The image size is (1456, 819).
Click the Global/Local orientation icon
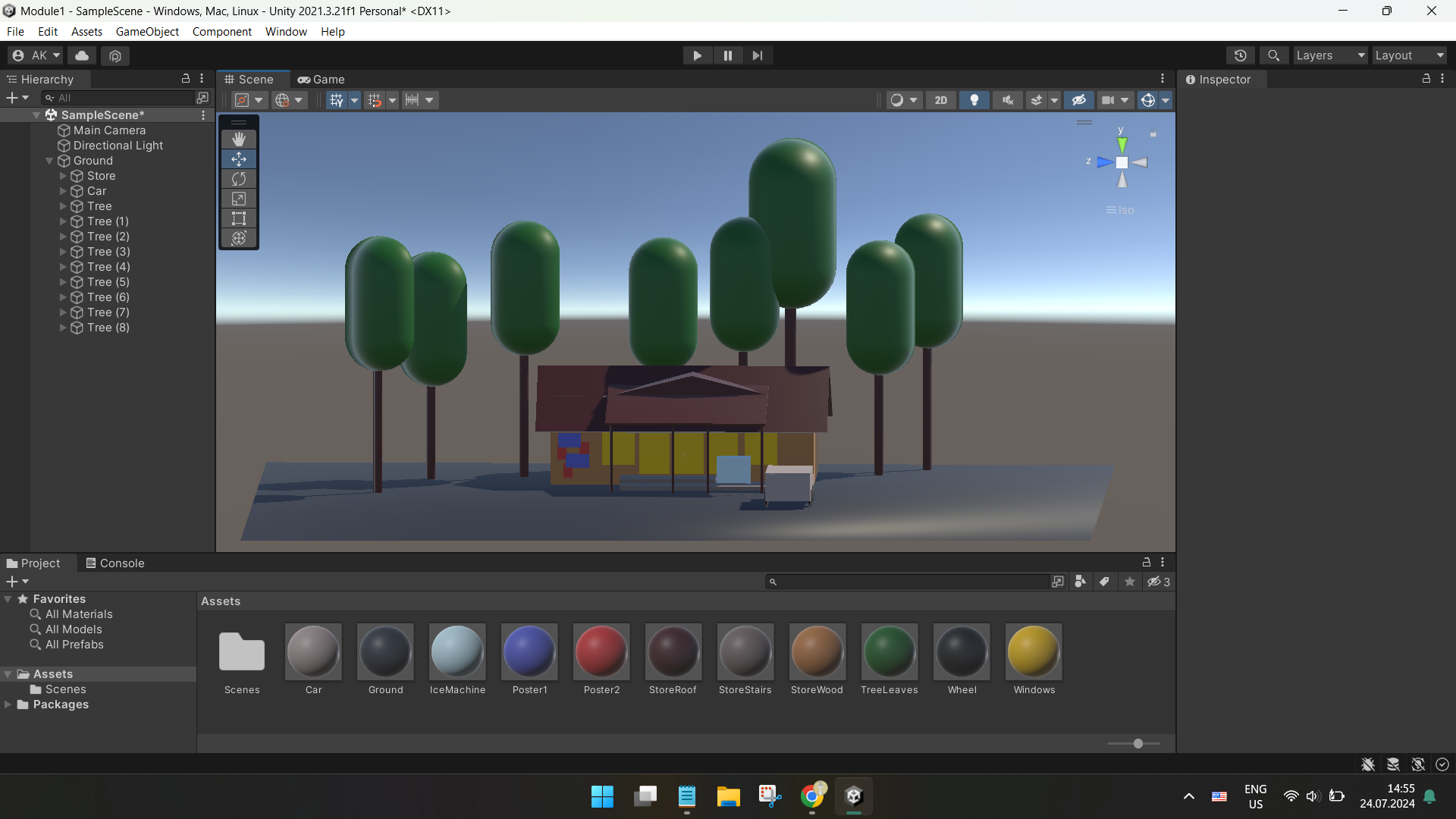coord(282,99)
